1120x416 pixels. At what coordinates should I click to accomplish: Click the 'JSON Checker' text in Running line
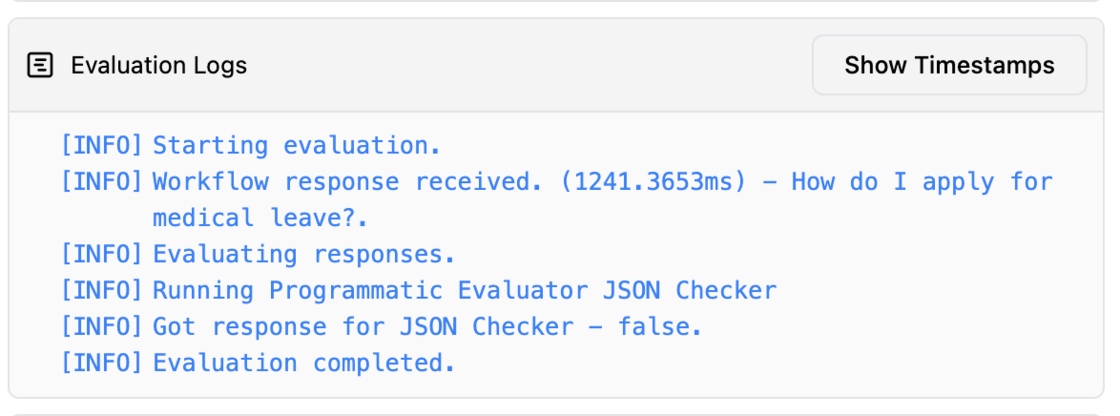690,290
